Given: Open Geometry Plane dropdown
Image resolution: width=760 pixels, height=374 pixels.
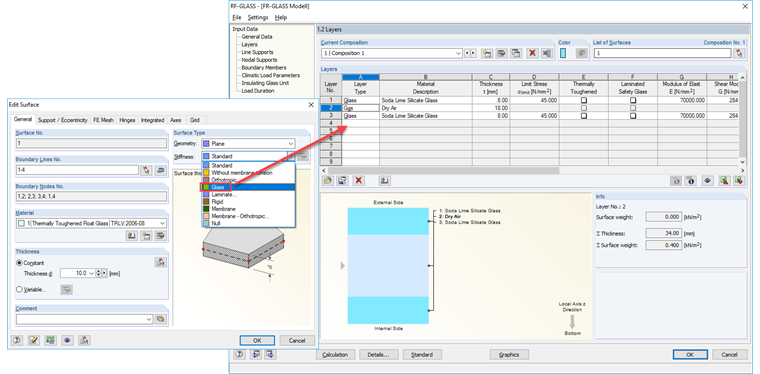Looking at the screenshot, I should (290, 144).
